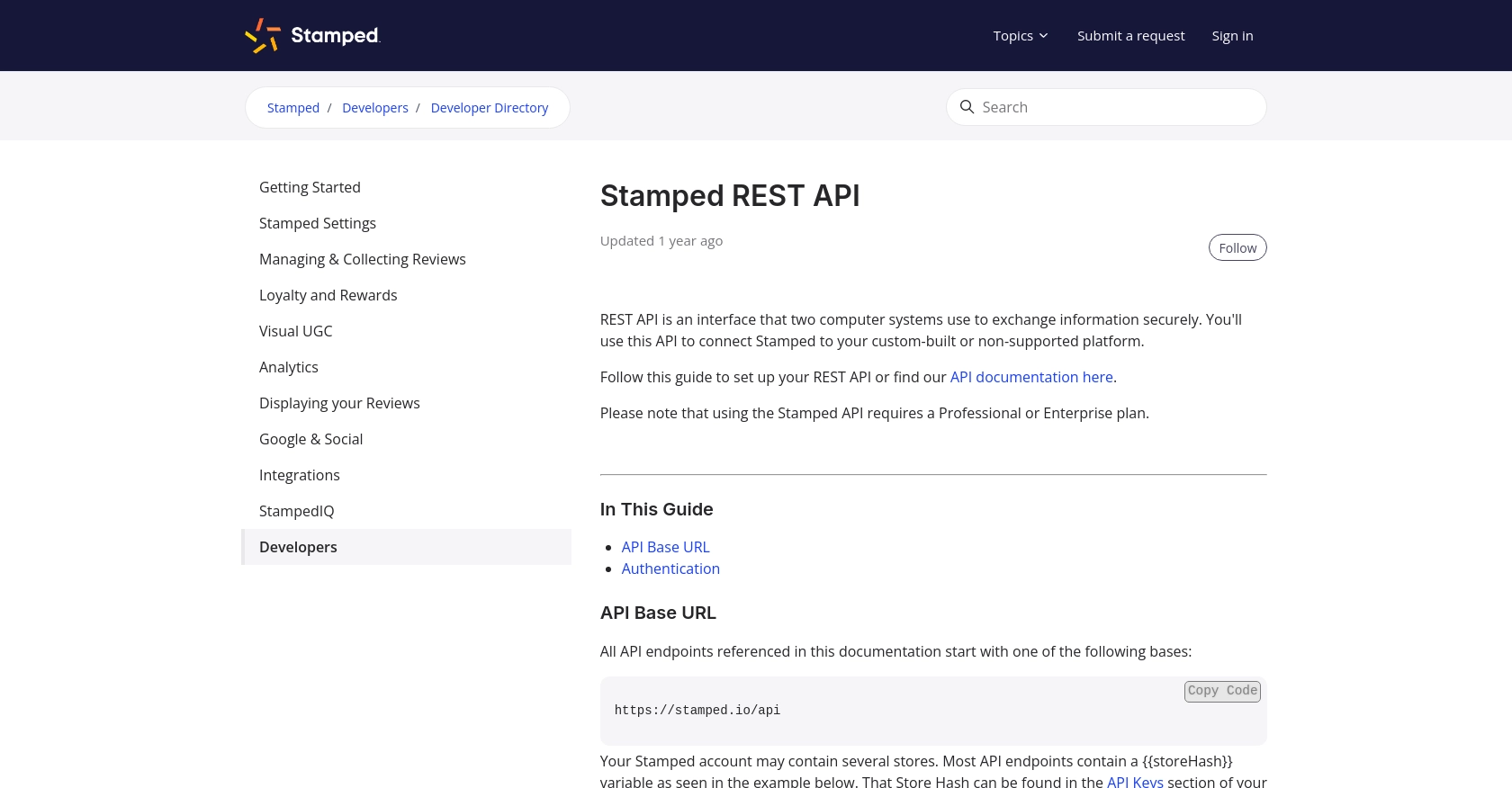Focus the Search input field
This screenshot has height=788, width=1512.
coord(1106,107)
